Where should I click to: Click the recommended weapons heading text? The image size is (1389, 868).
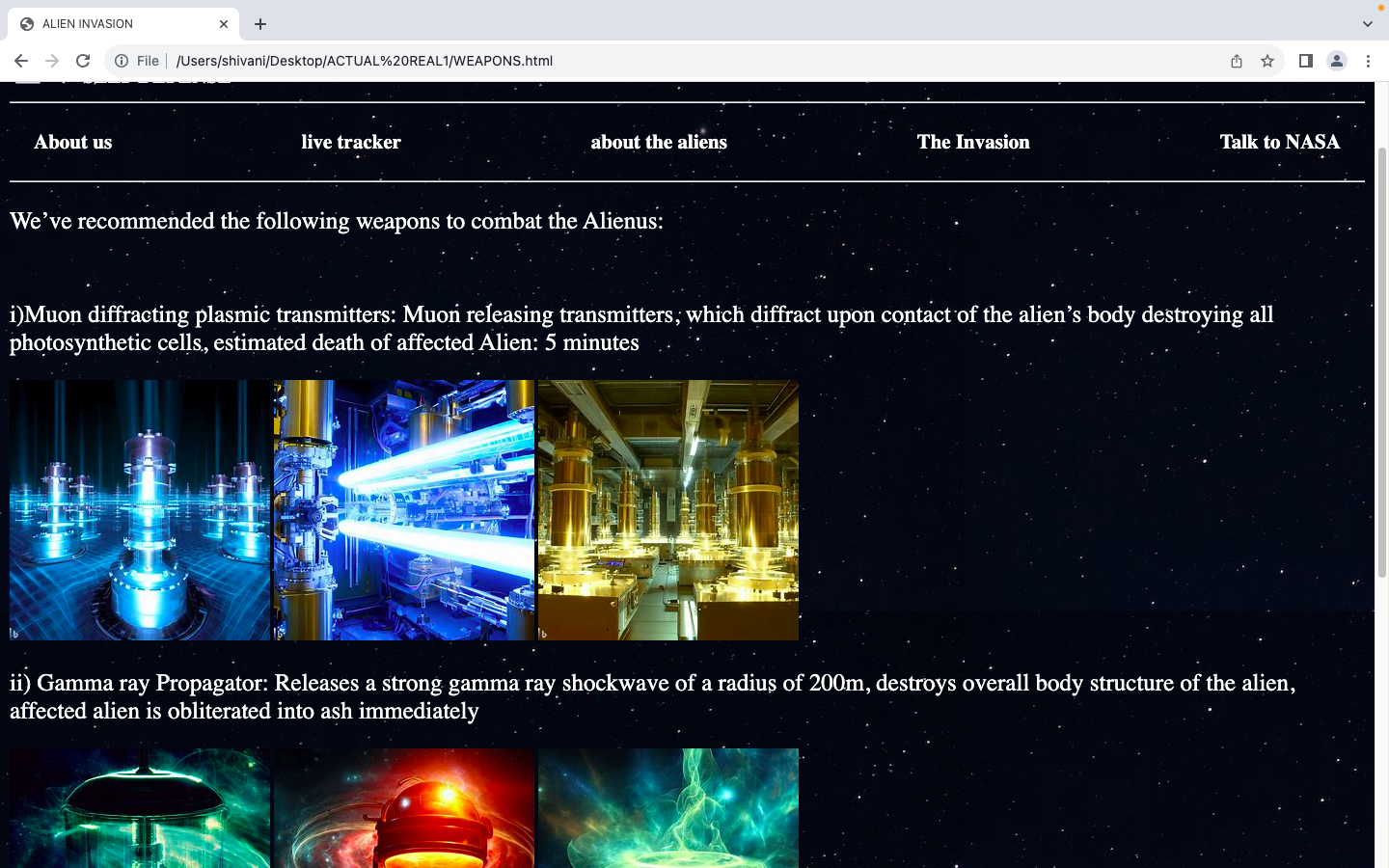[337, 221]
